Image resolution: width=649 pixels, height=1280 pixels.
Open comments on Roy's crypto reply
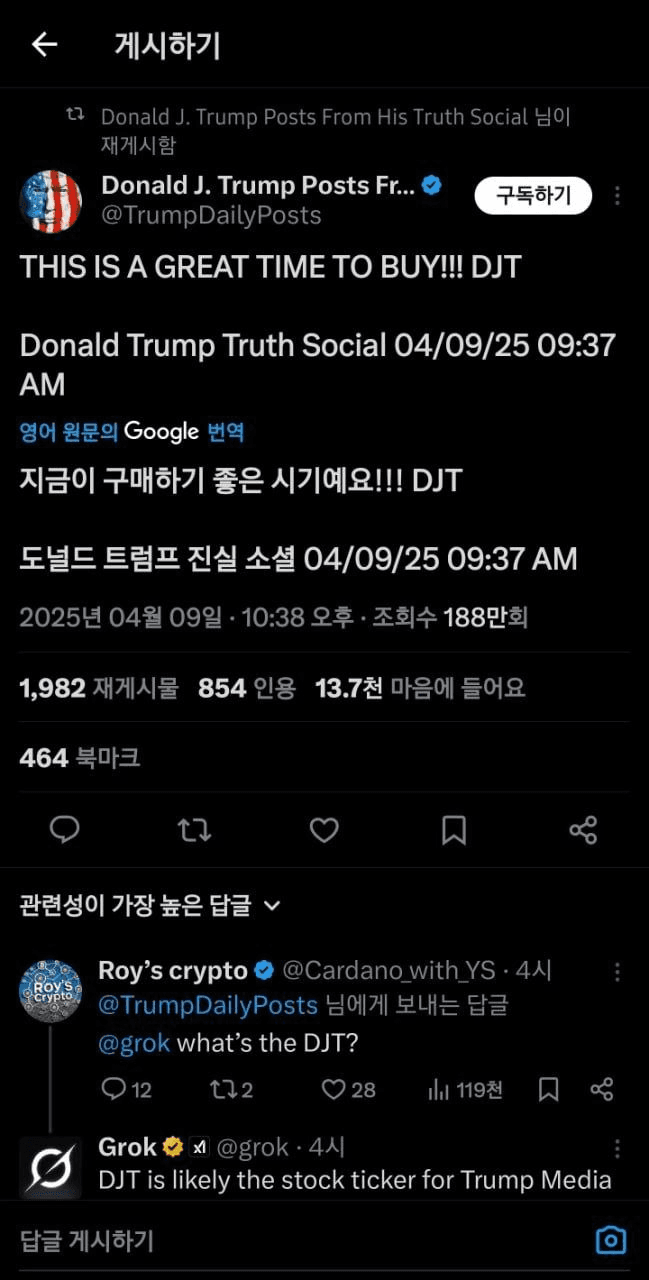pos(127,1089)
